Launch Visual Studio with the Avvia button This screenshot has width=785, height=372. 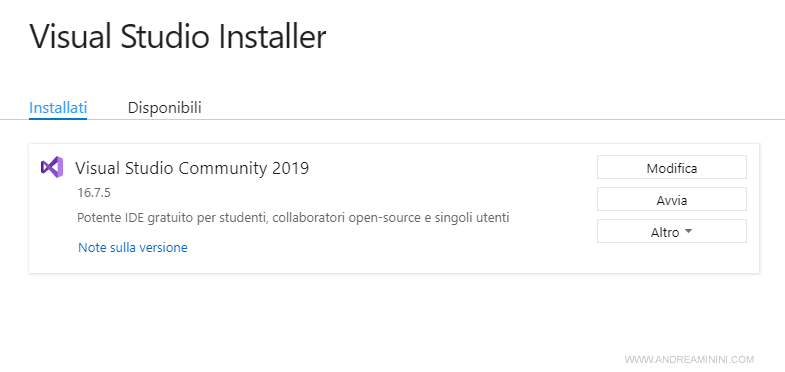coord(672,199)
